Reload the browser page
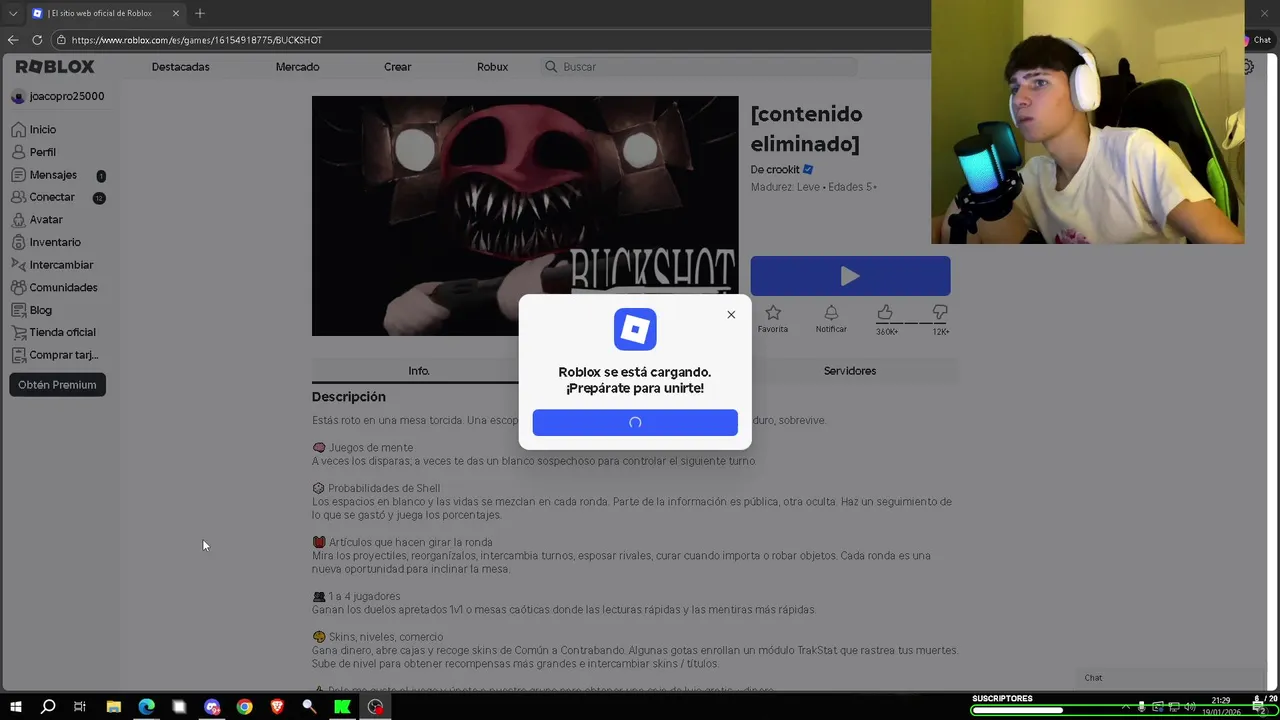This screenshot has width=1280, height=720. click(37, 40)
